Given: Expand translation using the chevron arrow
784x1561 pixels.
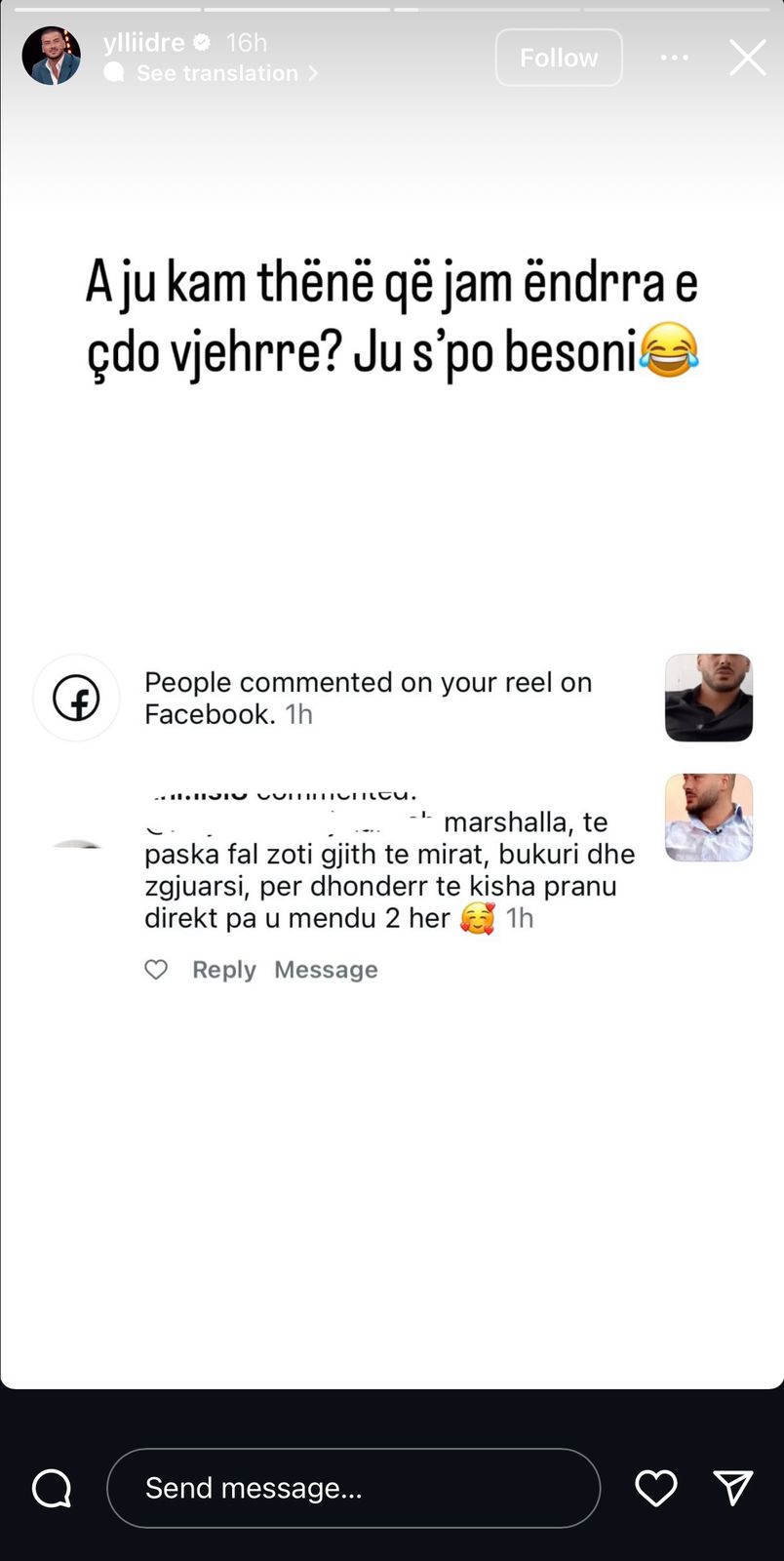Looking at the screenshot, I should [313, 73].
